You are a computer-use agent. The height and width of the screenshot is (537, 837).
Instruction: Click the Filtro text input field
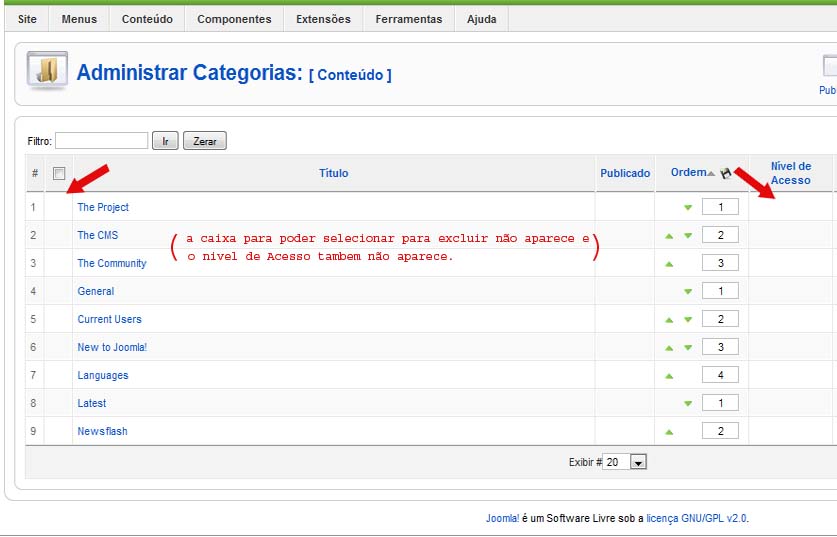(101, 141)
